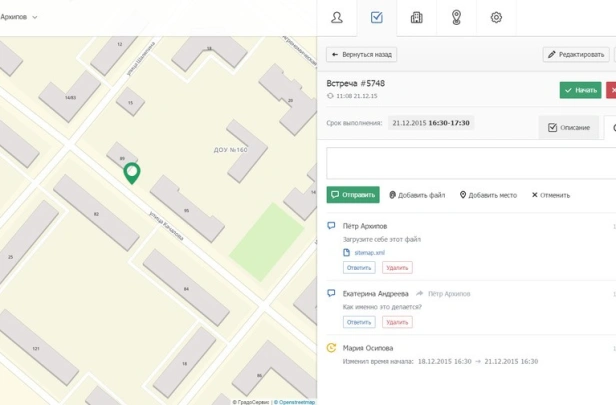Click the comment text input field
This screenshot has width=616, height=405.
point(470,163)
